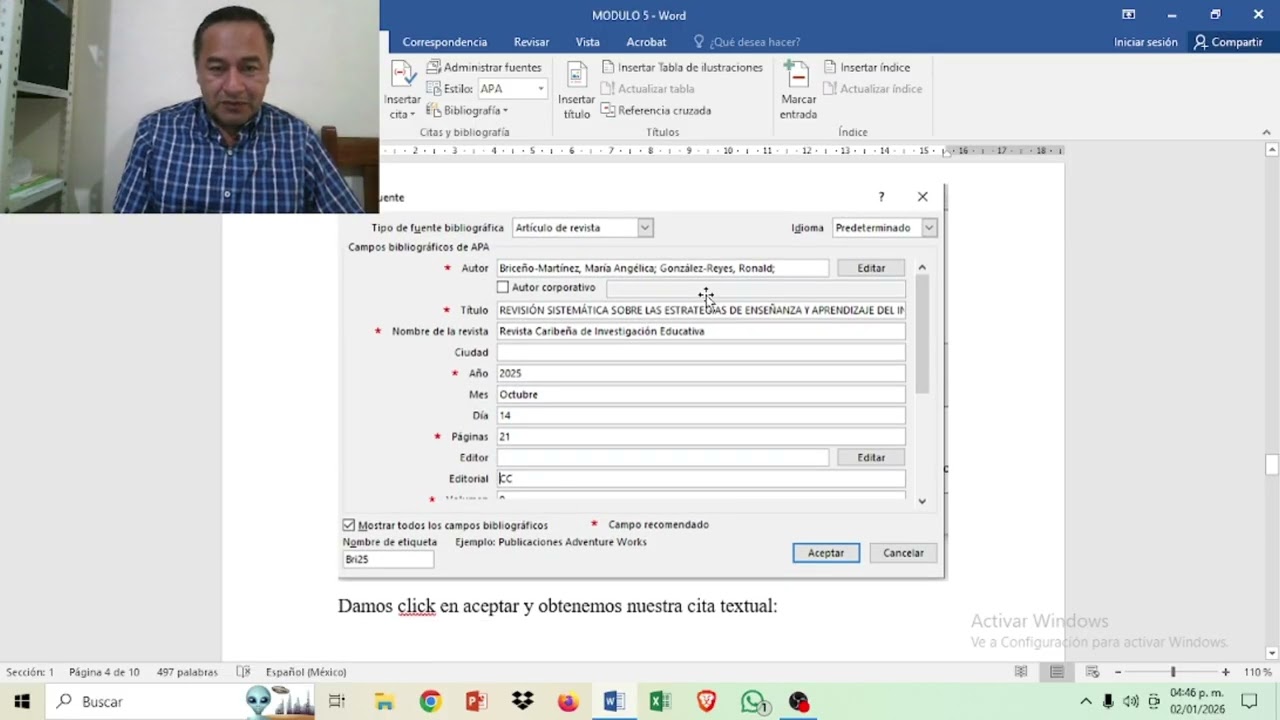Toggle the Autor corporativo checkbox
The image size is (1280, 720).
click(x=503, y=288)
